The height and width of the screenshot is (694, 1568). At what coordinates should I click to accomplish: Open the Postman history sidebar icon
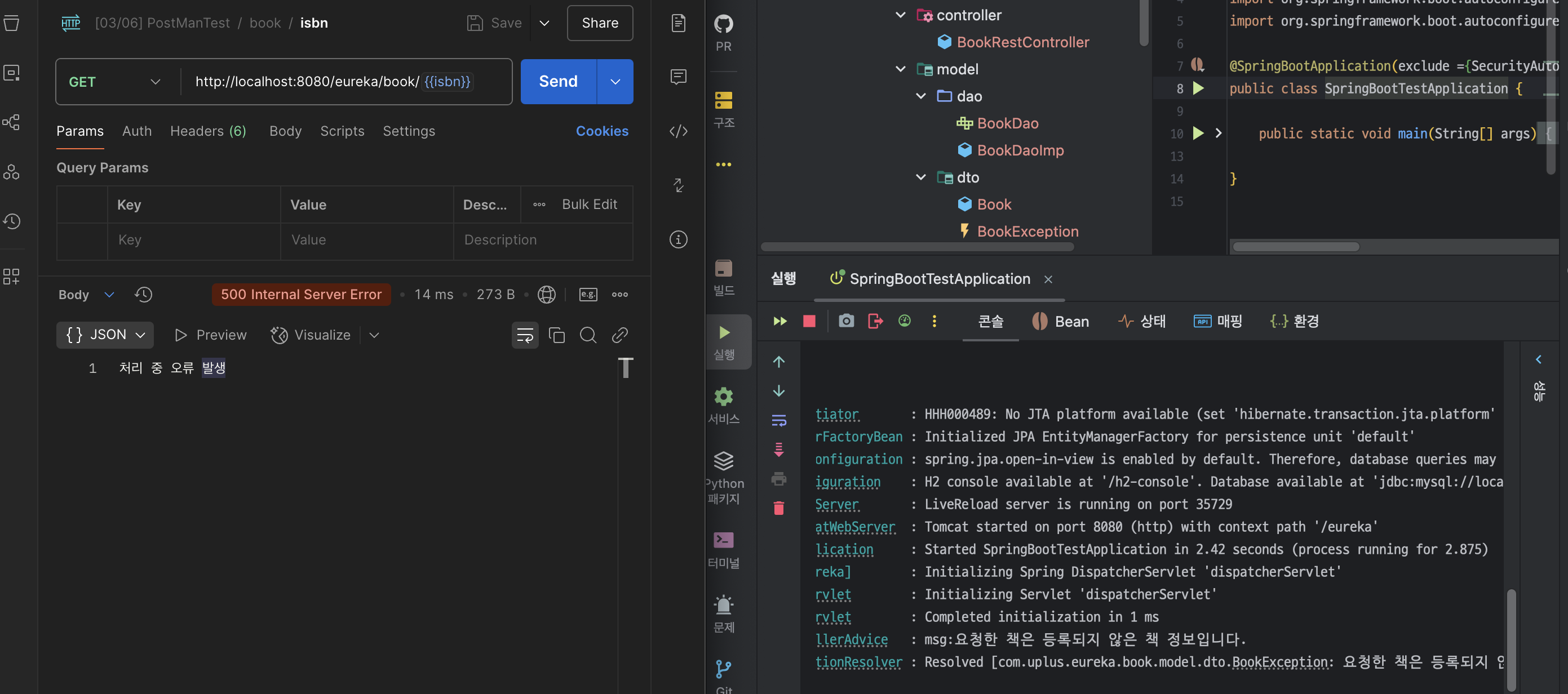12,221
